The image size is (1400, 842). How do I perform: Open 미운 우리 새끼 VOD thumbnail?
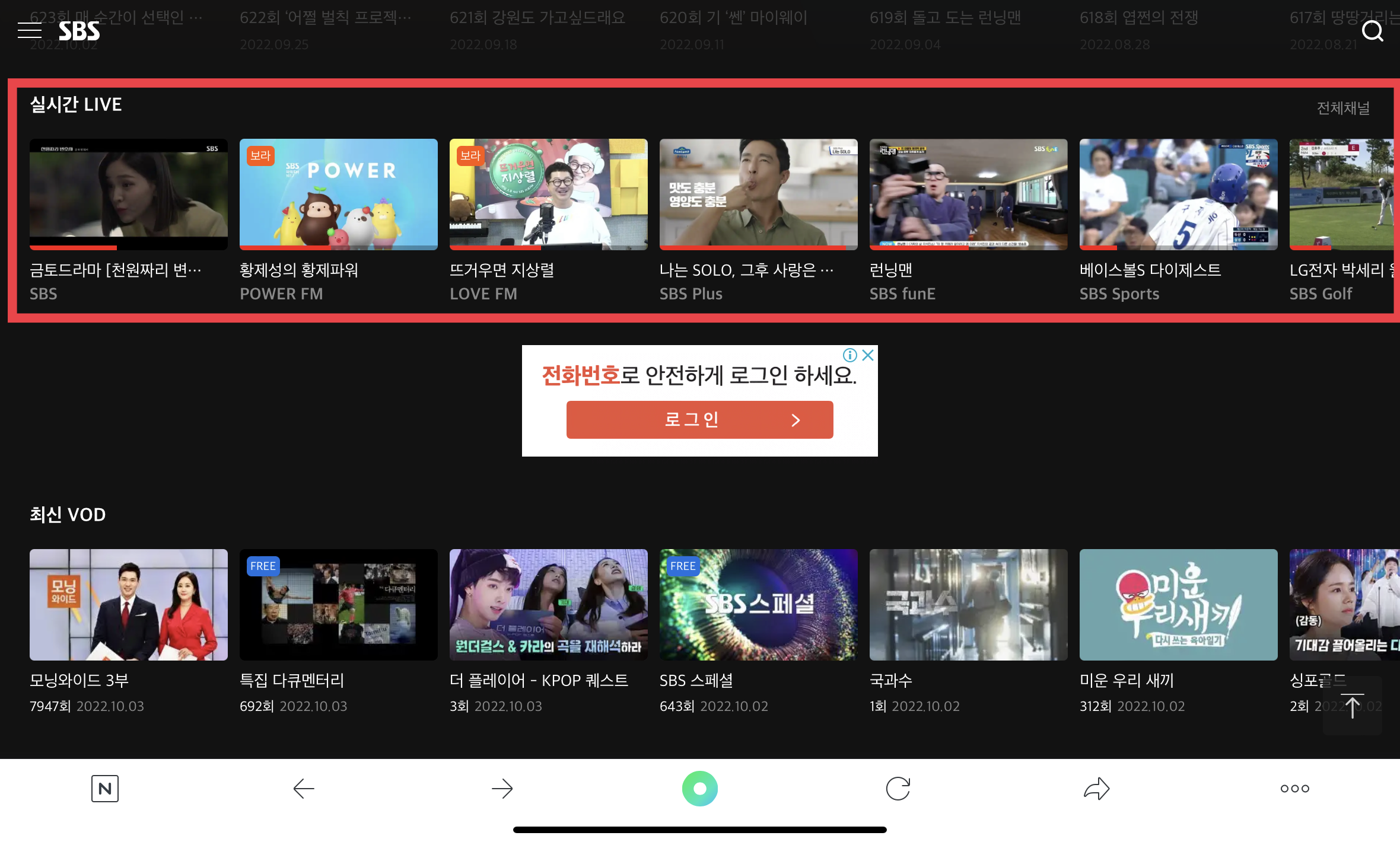click(1178, 605)
